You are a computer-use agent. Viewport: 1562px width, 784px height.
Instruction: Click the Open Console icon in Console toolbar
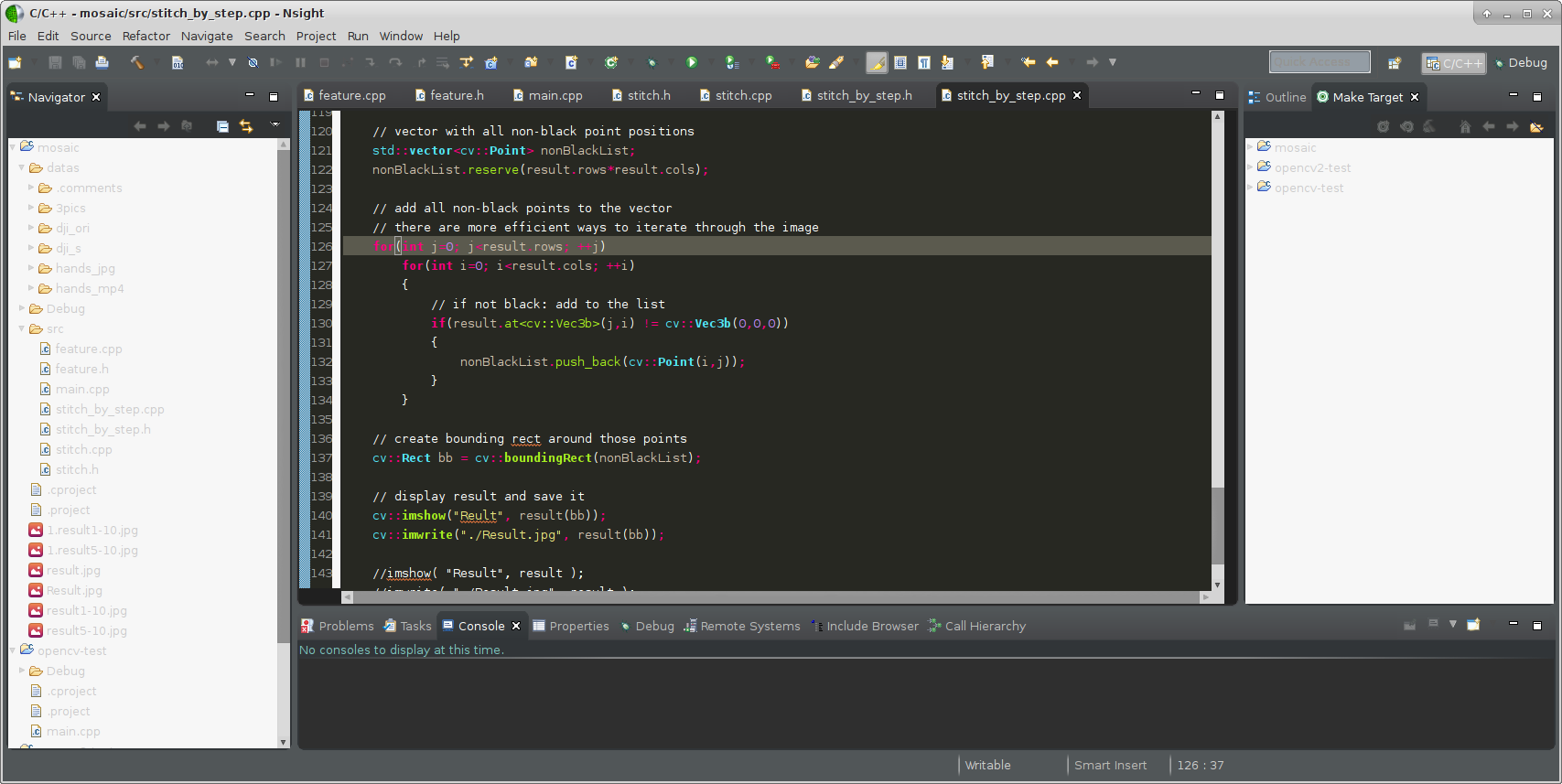tap(1473, 625)
